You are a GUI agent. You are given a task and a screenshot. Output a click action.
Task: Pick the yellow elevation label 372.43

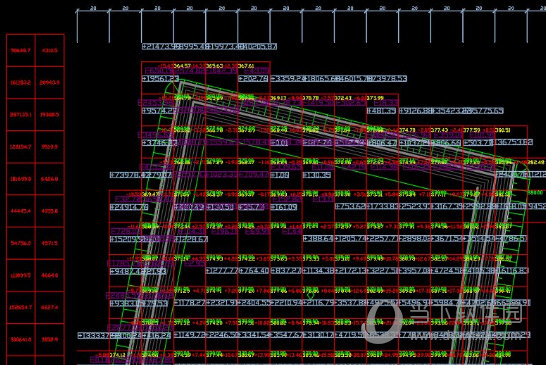click(343, 98)
